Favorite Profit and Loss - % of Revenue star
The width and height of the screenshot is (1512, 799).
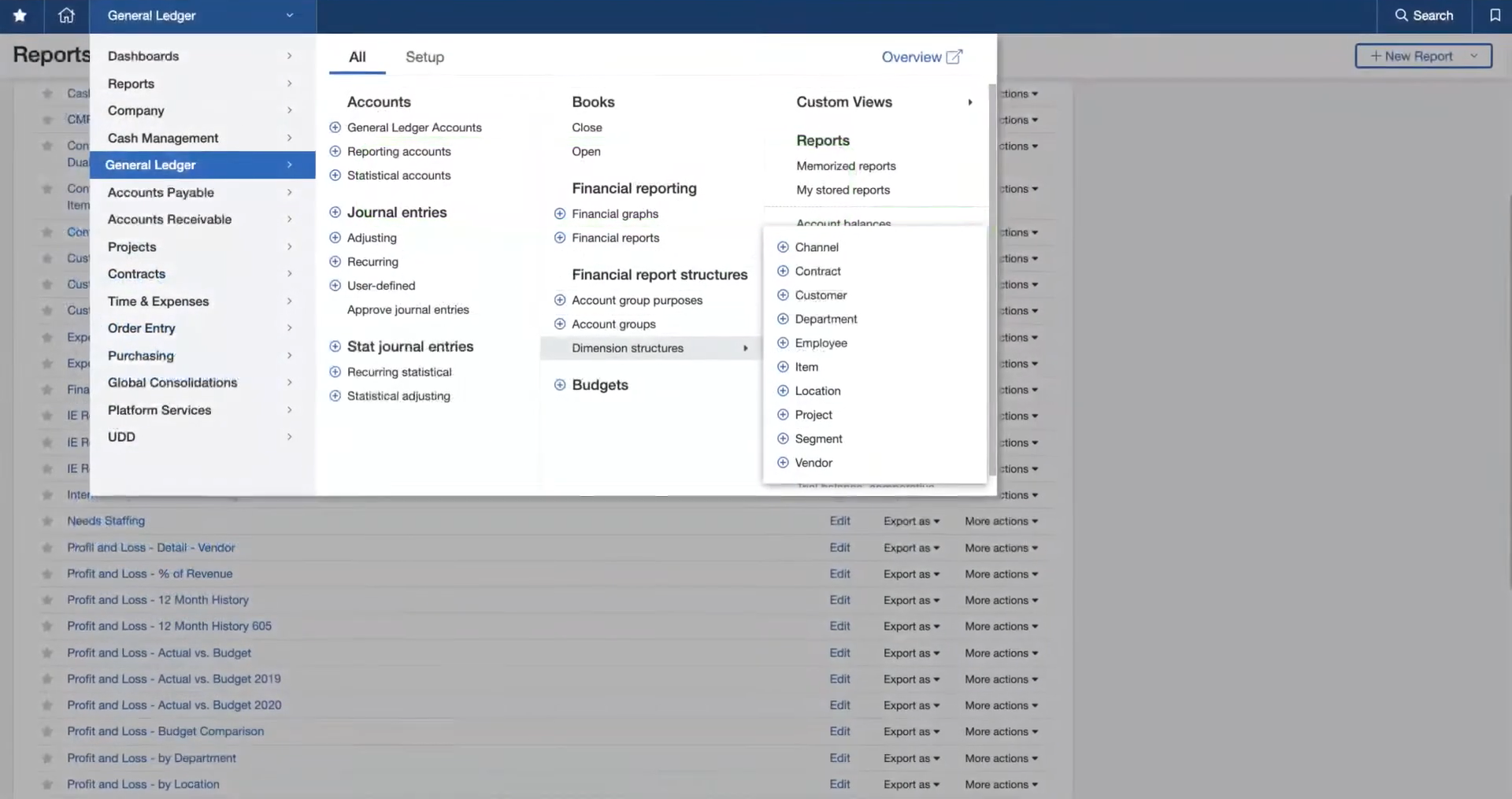coord(47,574)
